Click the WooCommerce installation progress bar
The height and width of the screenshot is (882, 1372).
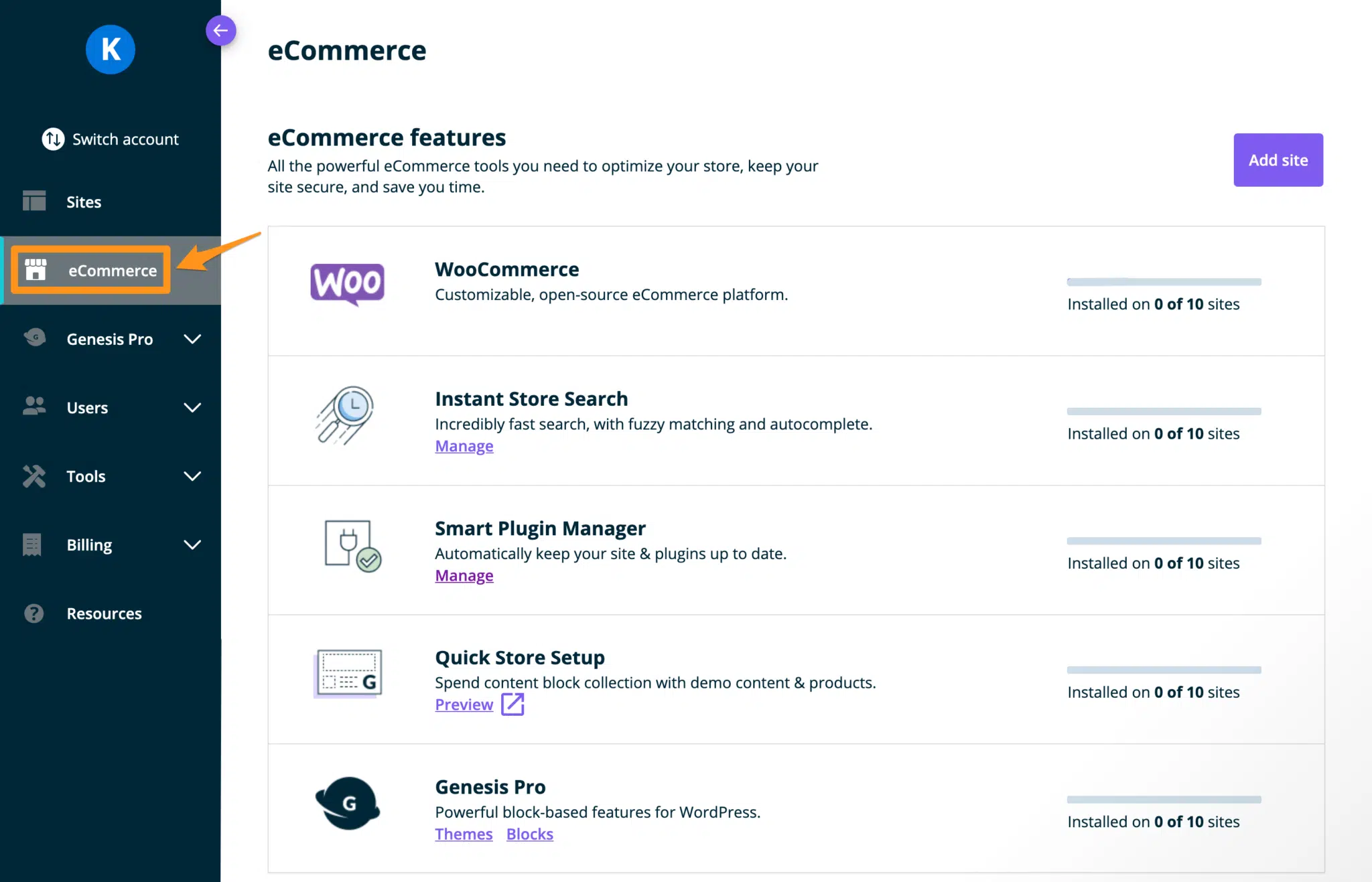(x=1164, y=282)
